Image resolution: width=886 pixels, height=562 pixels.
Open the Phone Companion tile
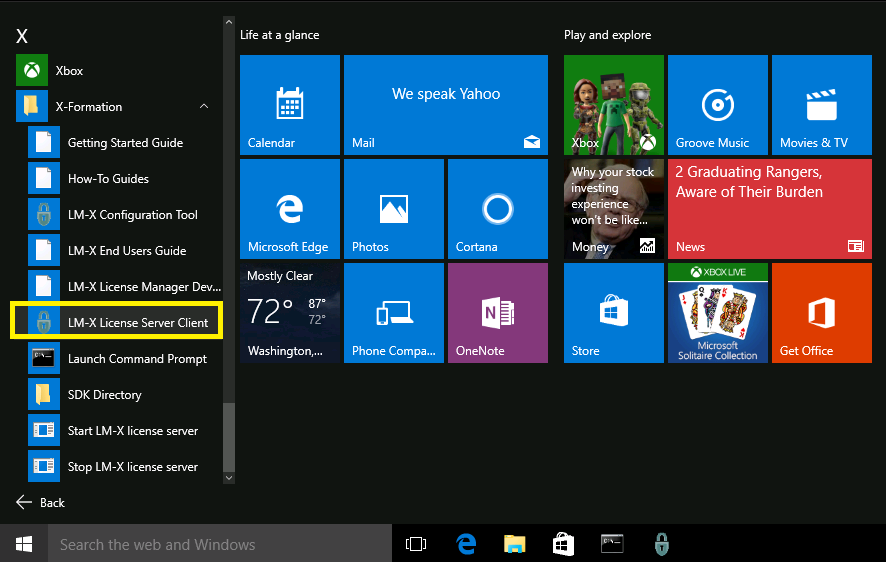(394, 313)
